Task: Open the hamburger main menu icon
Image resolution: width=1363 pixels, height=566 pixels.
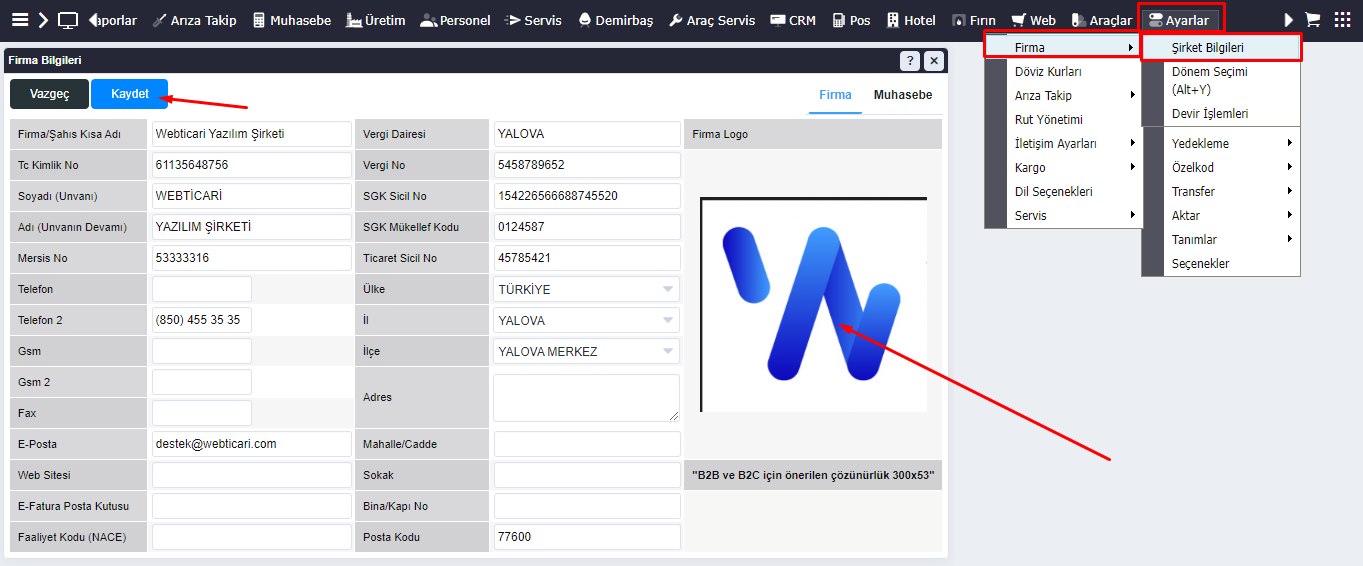Action: (19, 20)
